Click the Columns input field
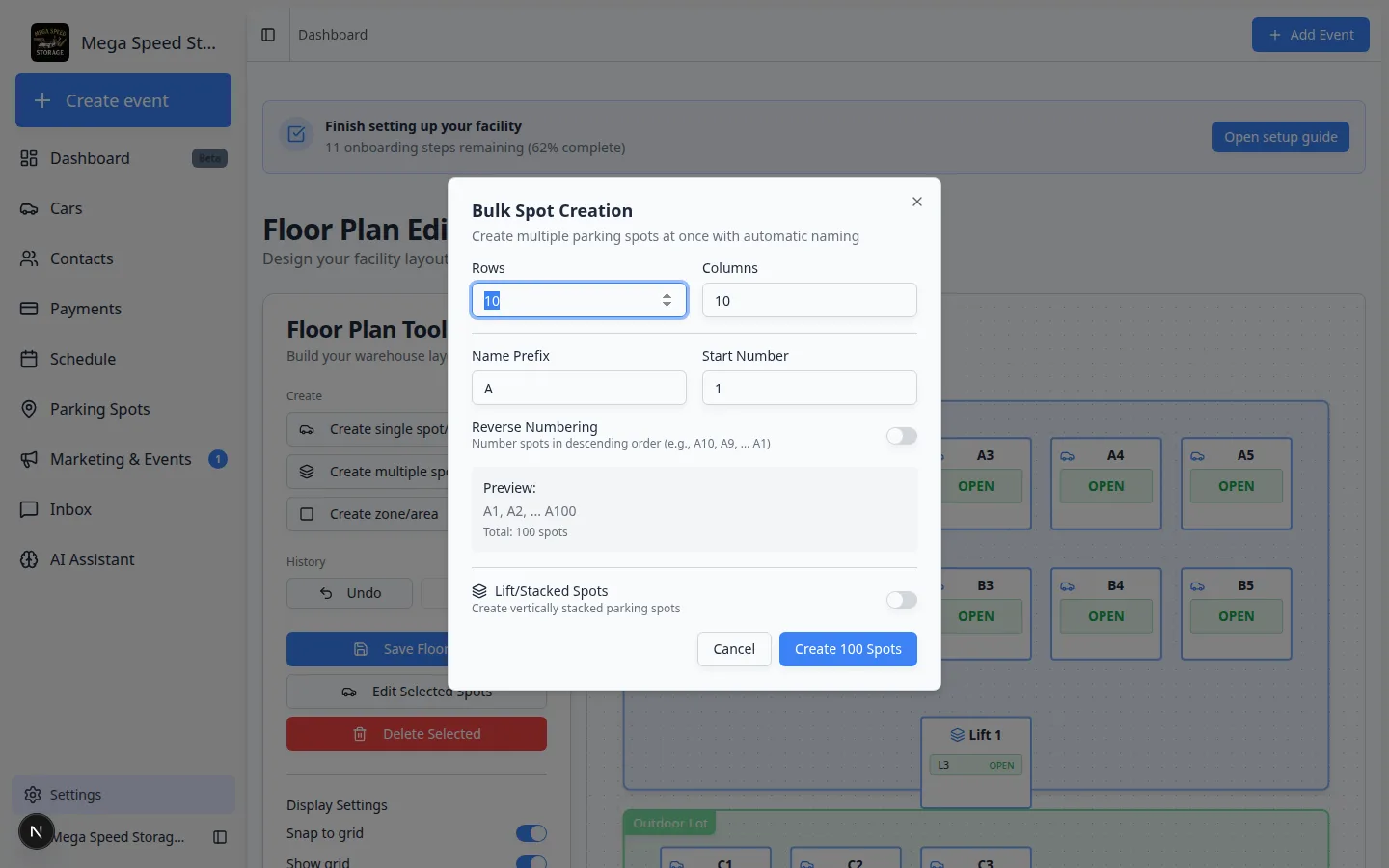Screen dimensions: 1389x868 coord(809,300)
